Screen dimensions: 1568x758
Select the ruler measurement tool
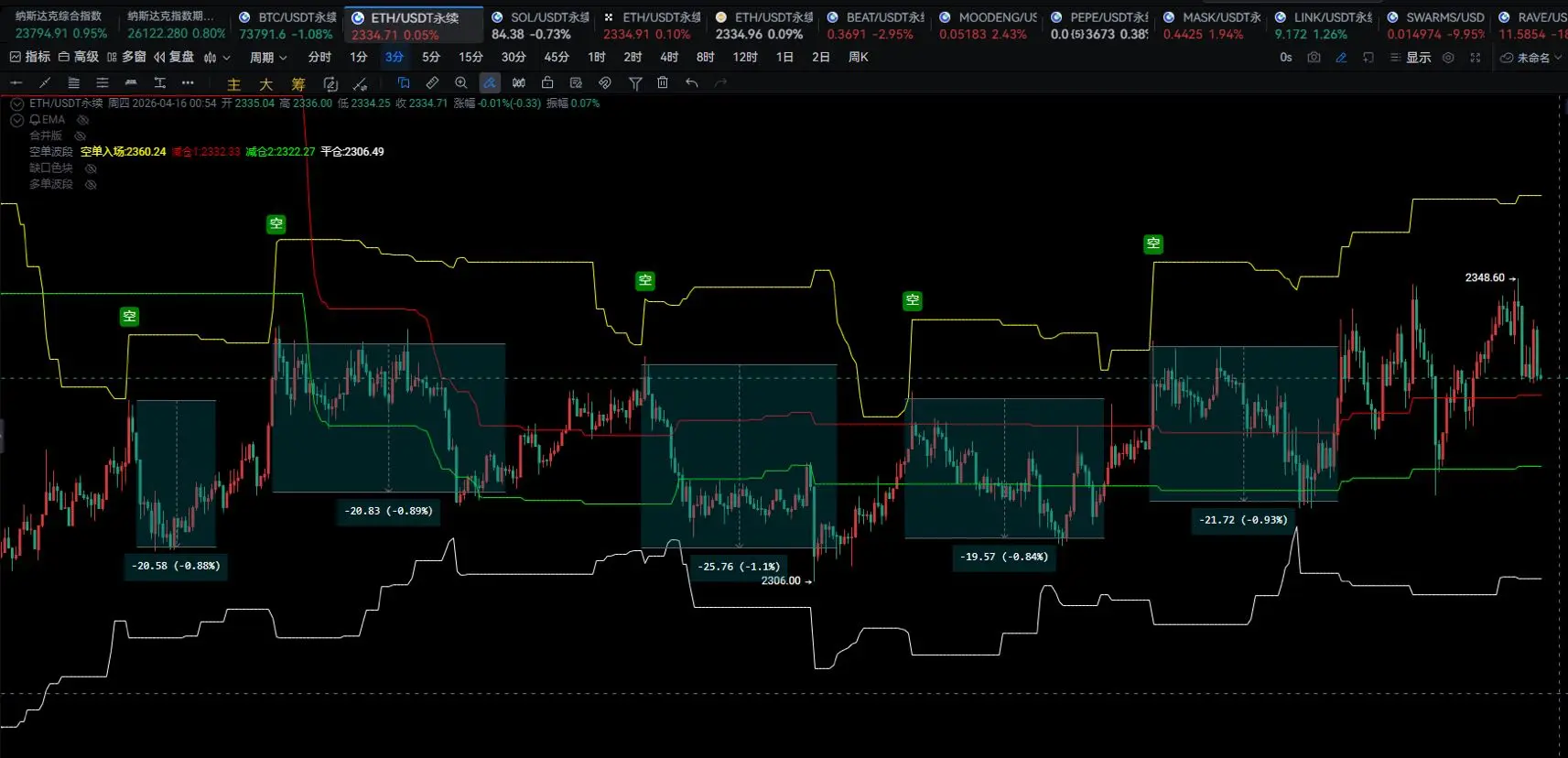(432, 83)
